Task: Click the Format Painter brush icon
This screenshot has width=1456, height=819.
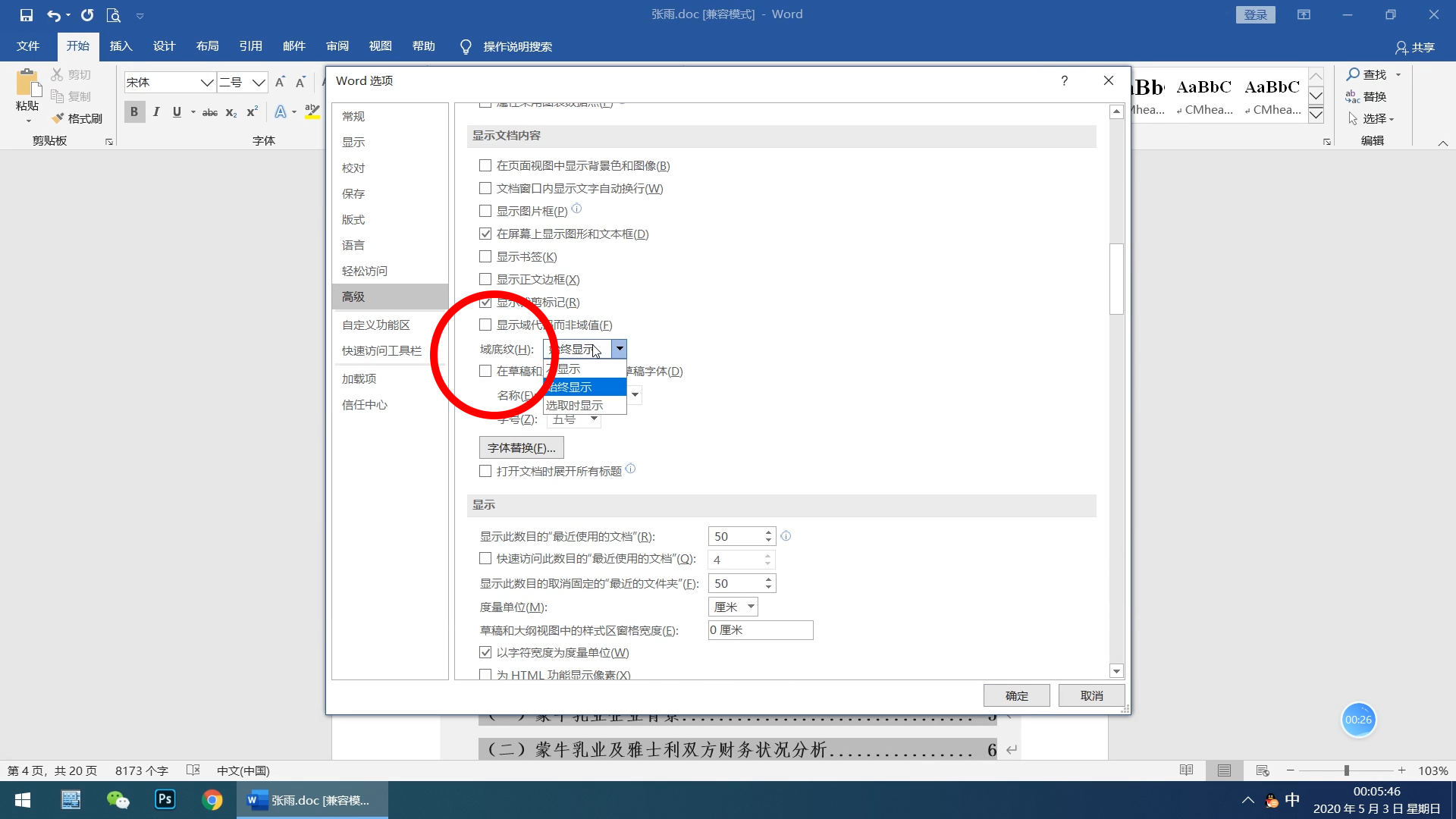Action: [x=58, y=118]
